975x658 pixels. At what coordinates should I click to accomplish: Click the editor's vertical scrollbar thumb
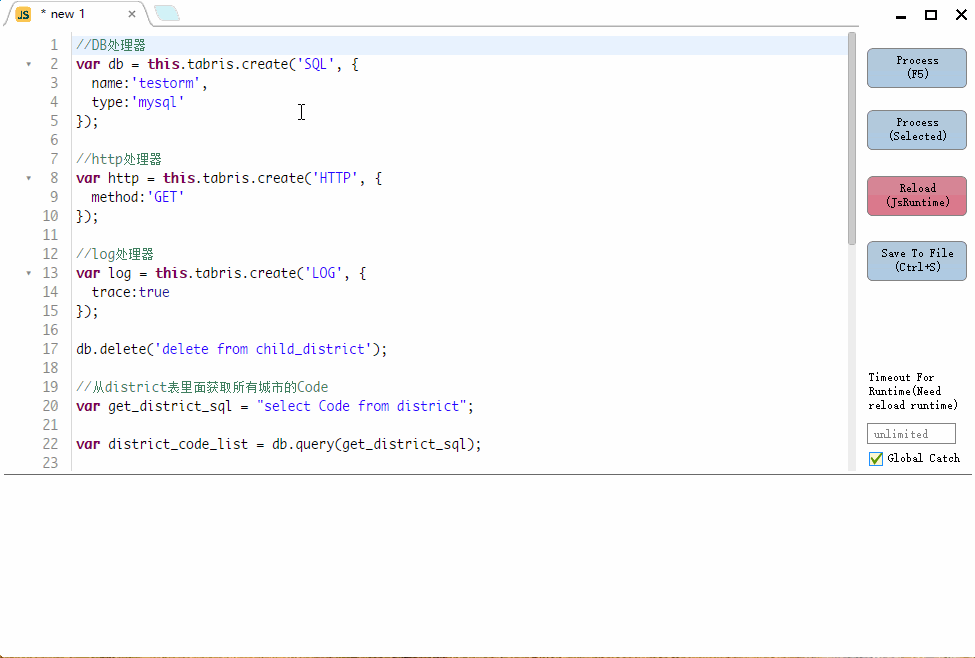852,139
